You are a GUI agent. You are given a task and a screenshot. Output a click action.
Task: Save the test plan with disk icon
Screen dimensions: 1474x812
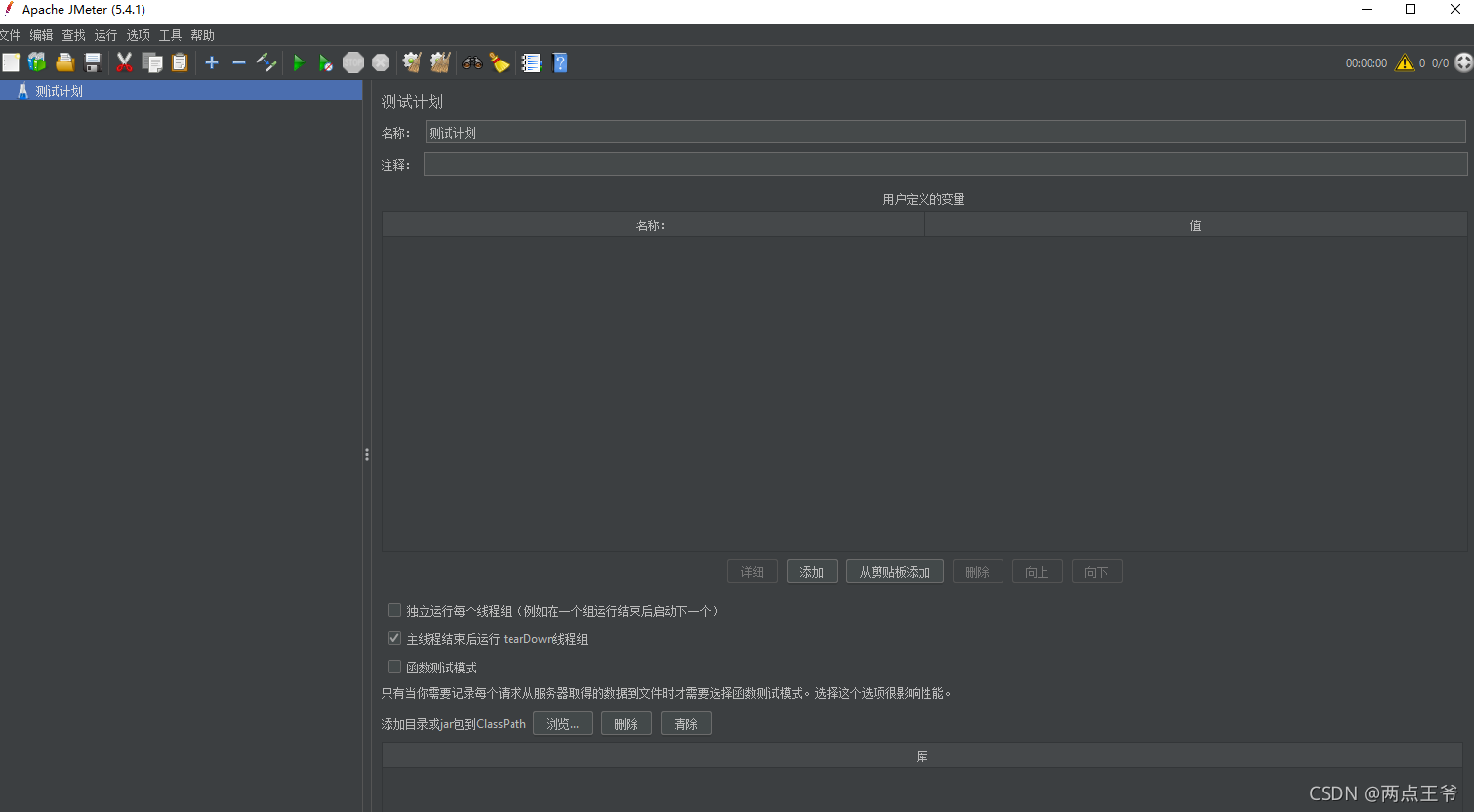(x=93, y=62)
